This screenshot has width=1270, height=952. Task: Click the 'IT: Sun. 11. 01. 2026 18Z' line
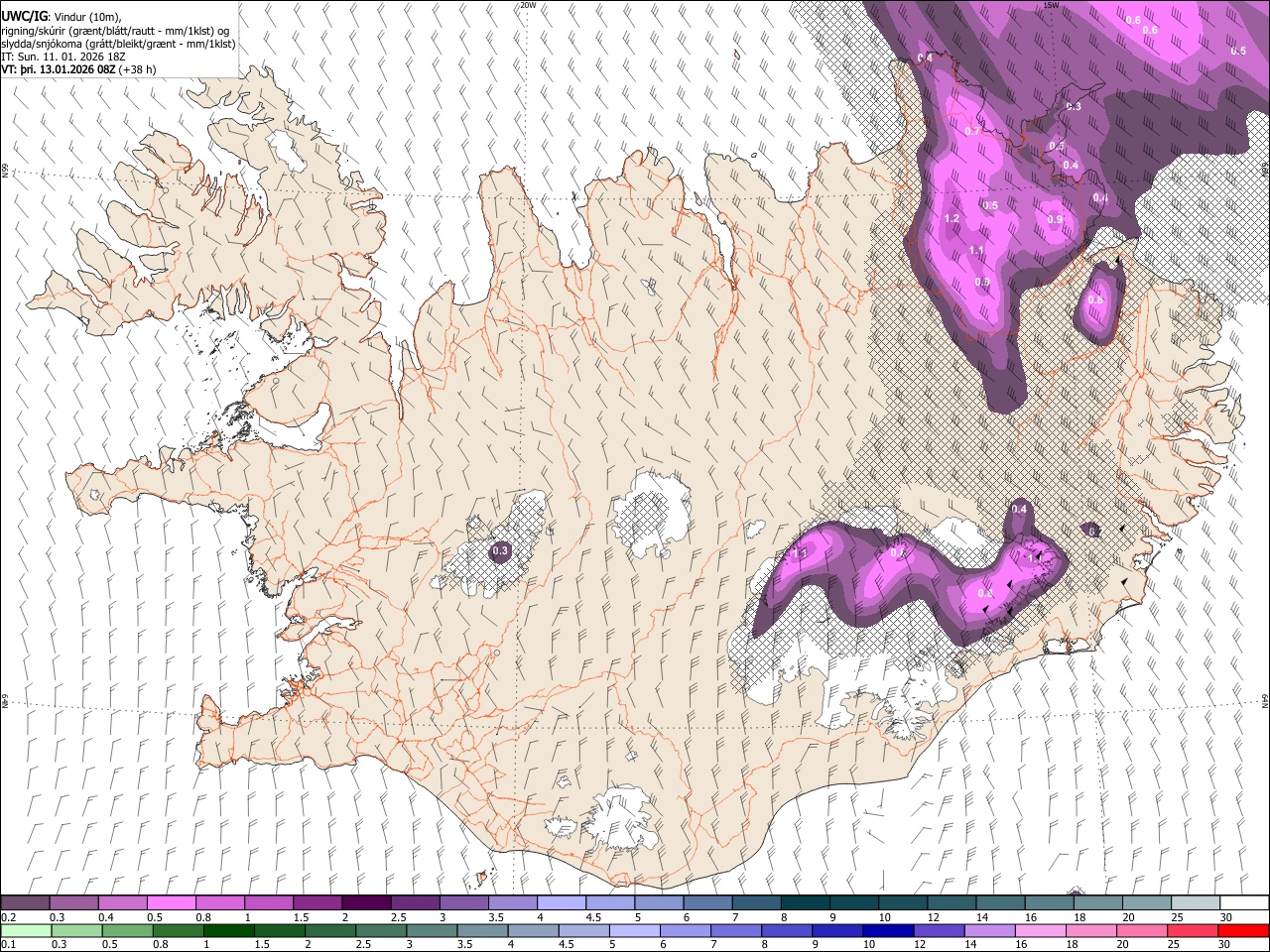(62, 58)
